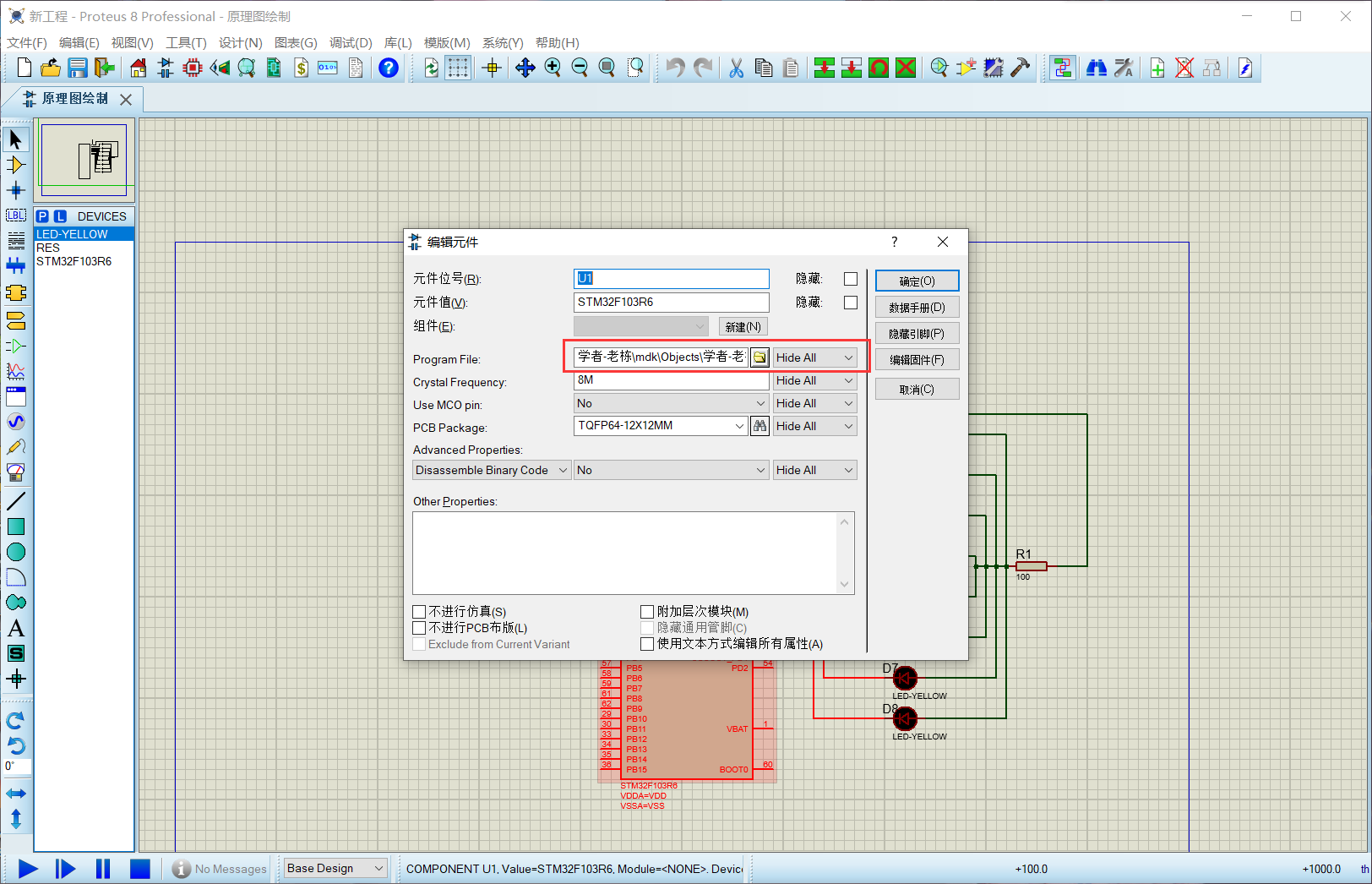
Task: Select the Junction dot mode tool
Action: (15, 190)
